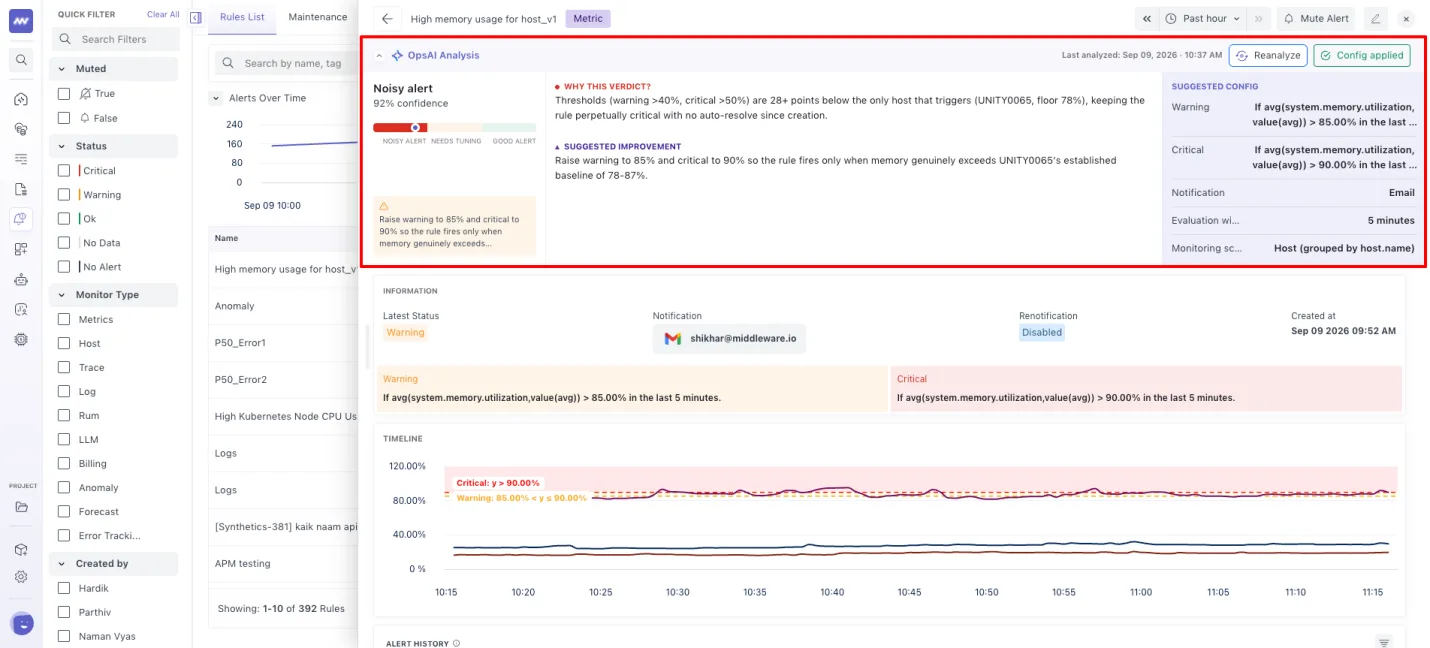Check the Ok status checkbox

click(64, 218)
